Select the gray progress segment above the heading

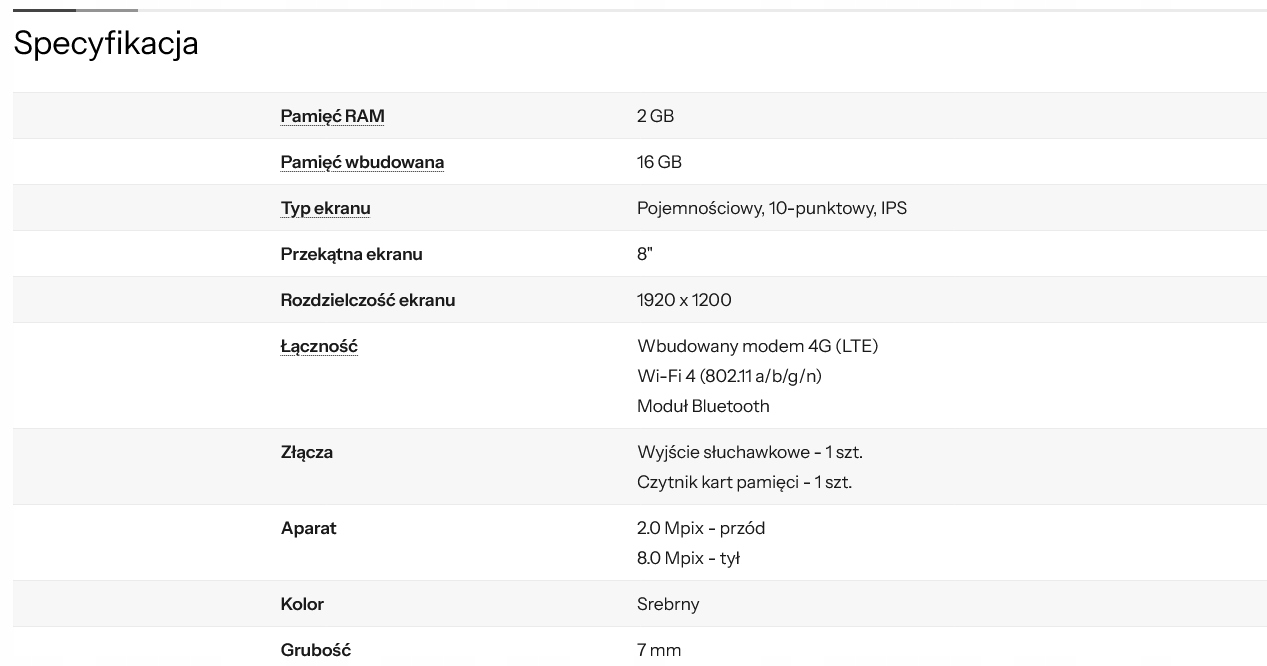pos(106,10)
